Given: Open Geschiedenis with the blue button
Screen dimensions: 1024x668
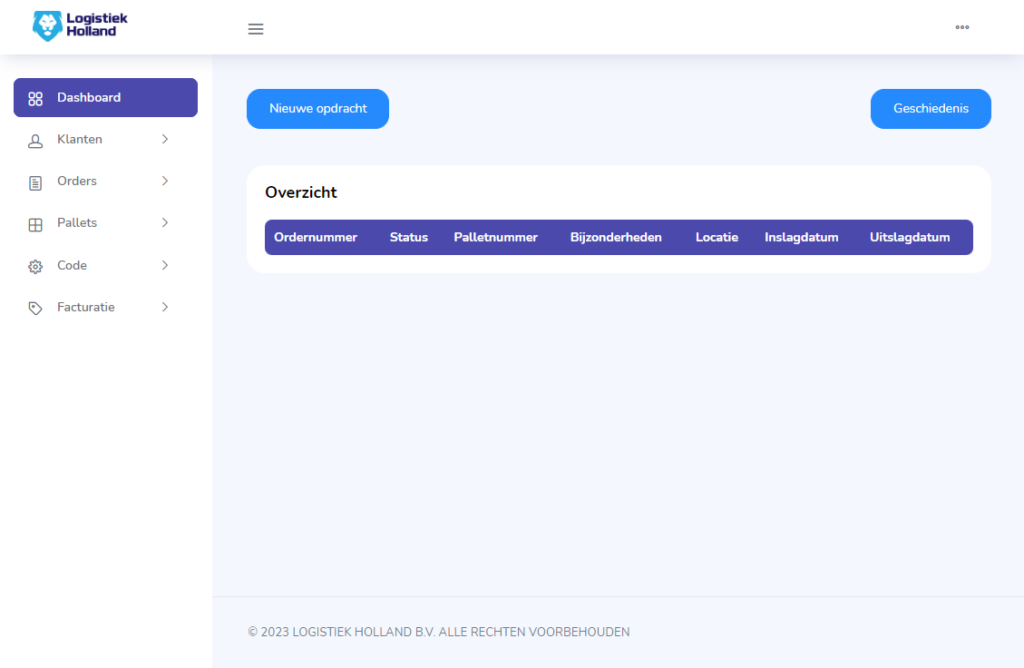Looking at the screenshot, I should (930, 109).
